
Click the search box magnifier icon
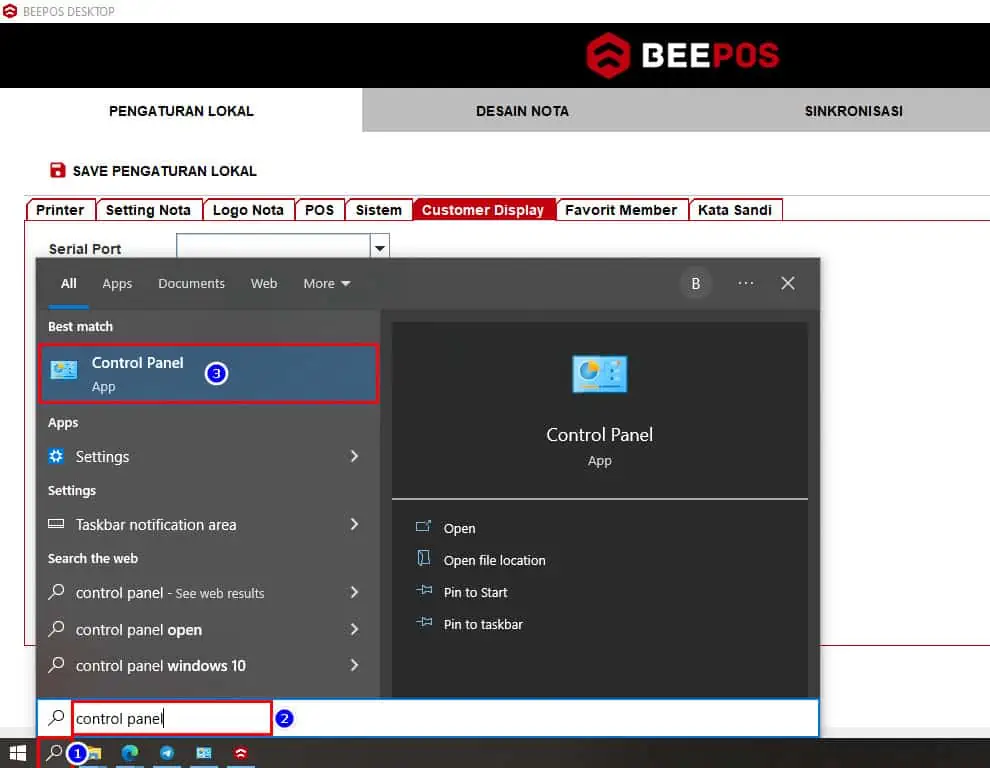coord(56,717)
